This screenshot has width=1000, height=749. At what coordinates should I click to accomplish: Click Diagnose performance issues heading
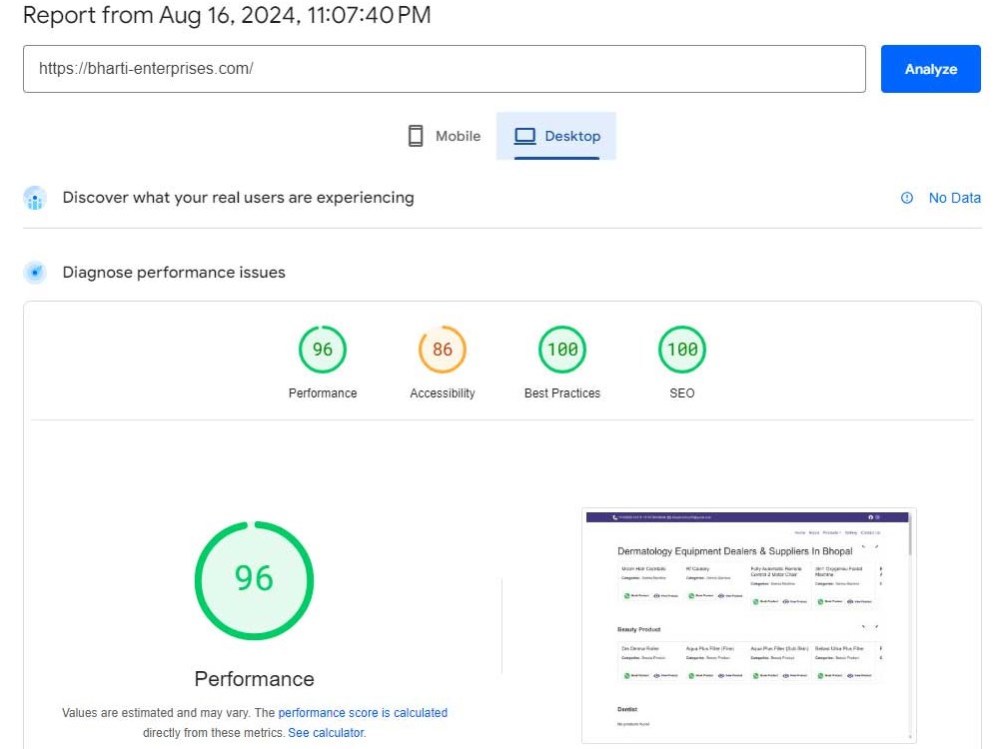click(x=173, y=272)
